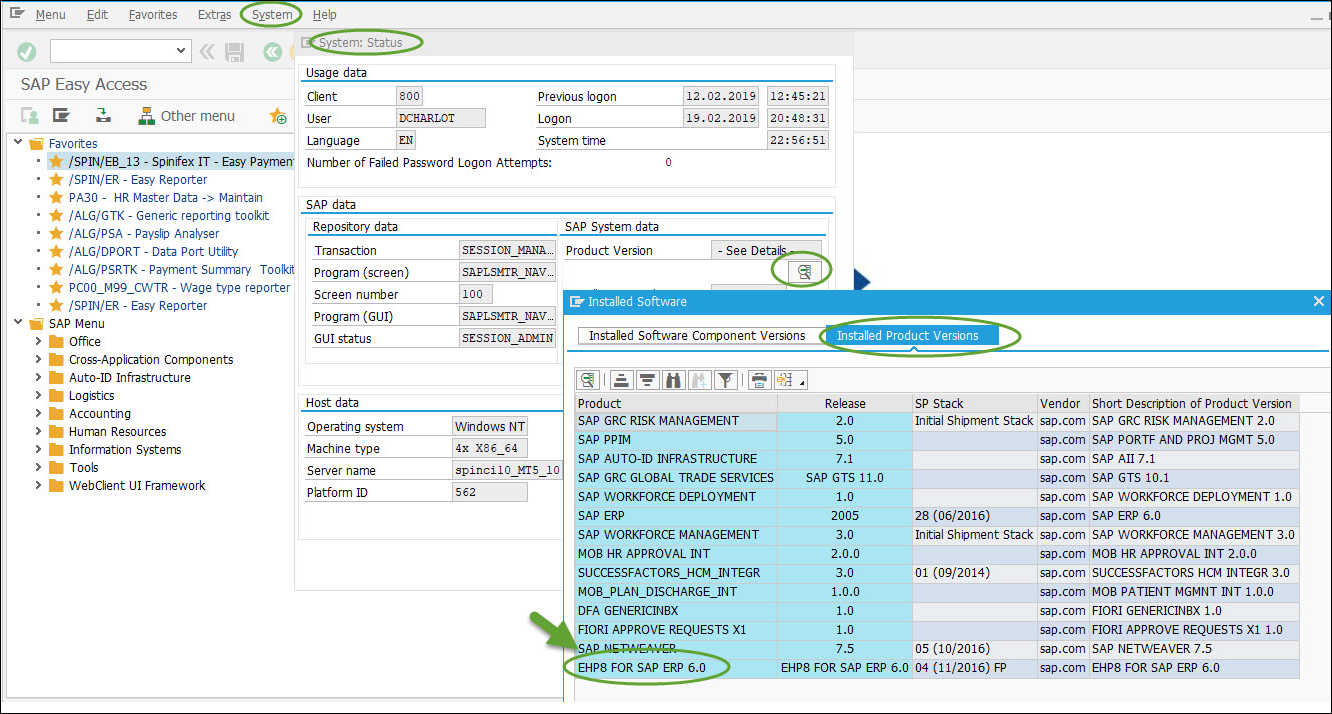Image resolution: width=1332 pixels, height=714 pixels.
Task: Select the SAP PPIM product cell
Action: tap(676, 440)
